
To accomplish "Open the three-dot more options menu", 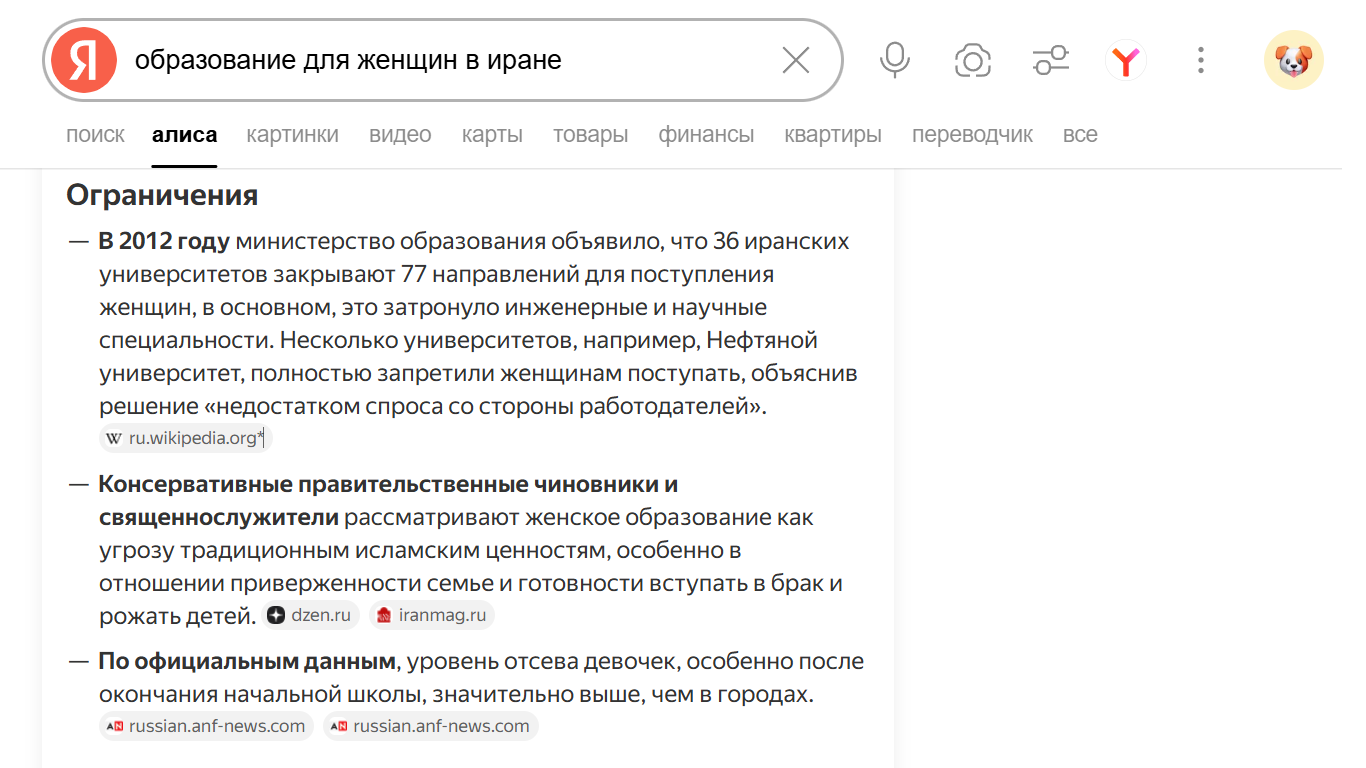I will (x=1201, y=61).
